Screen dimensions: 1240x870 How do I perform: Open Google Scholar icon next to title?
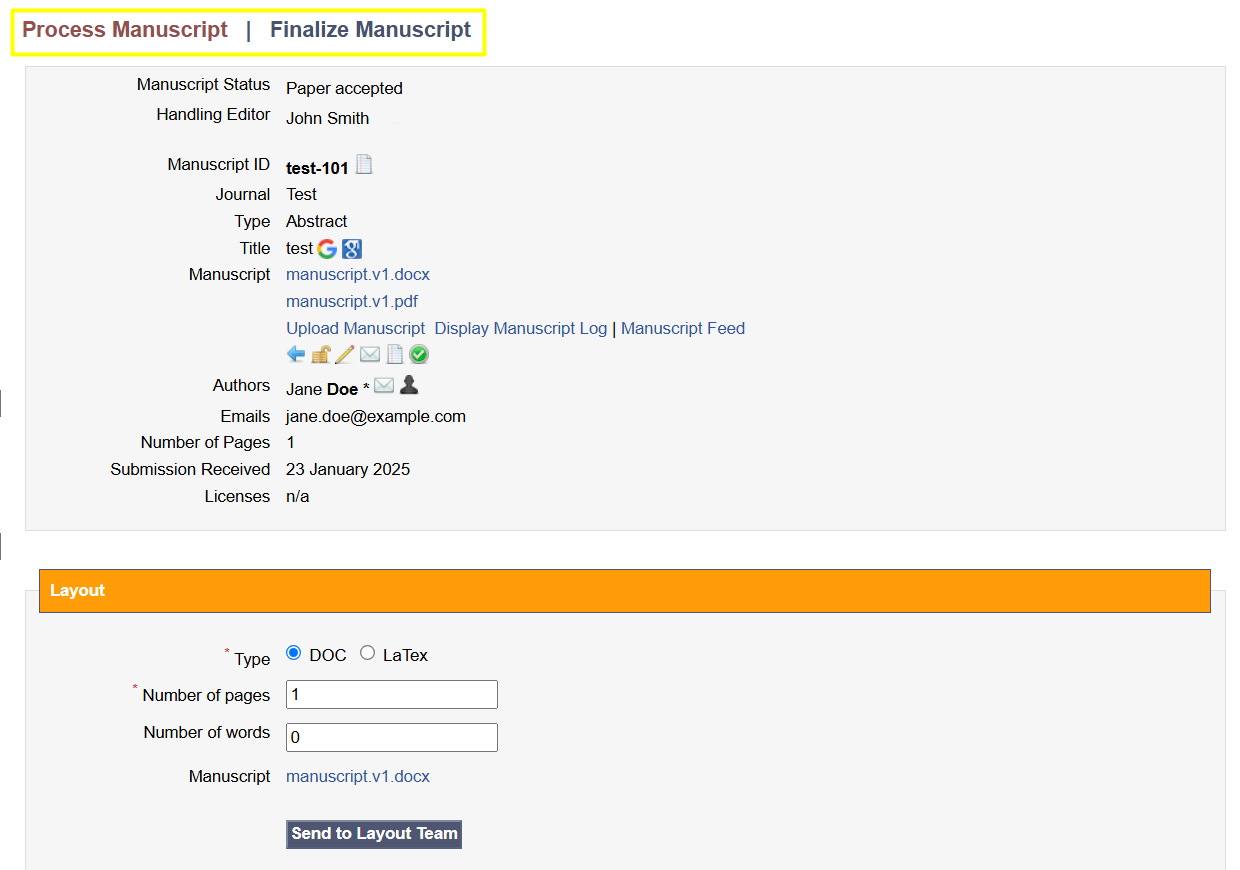[x=351, y=249]
